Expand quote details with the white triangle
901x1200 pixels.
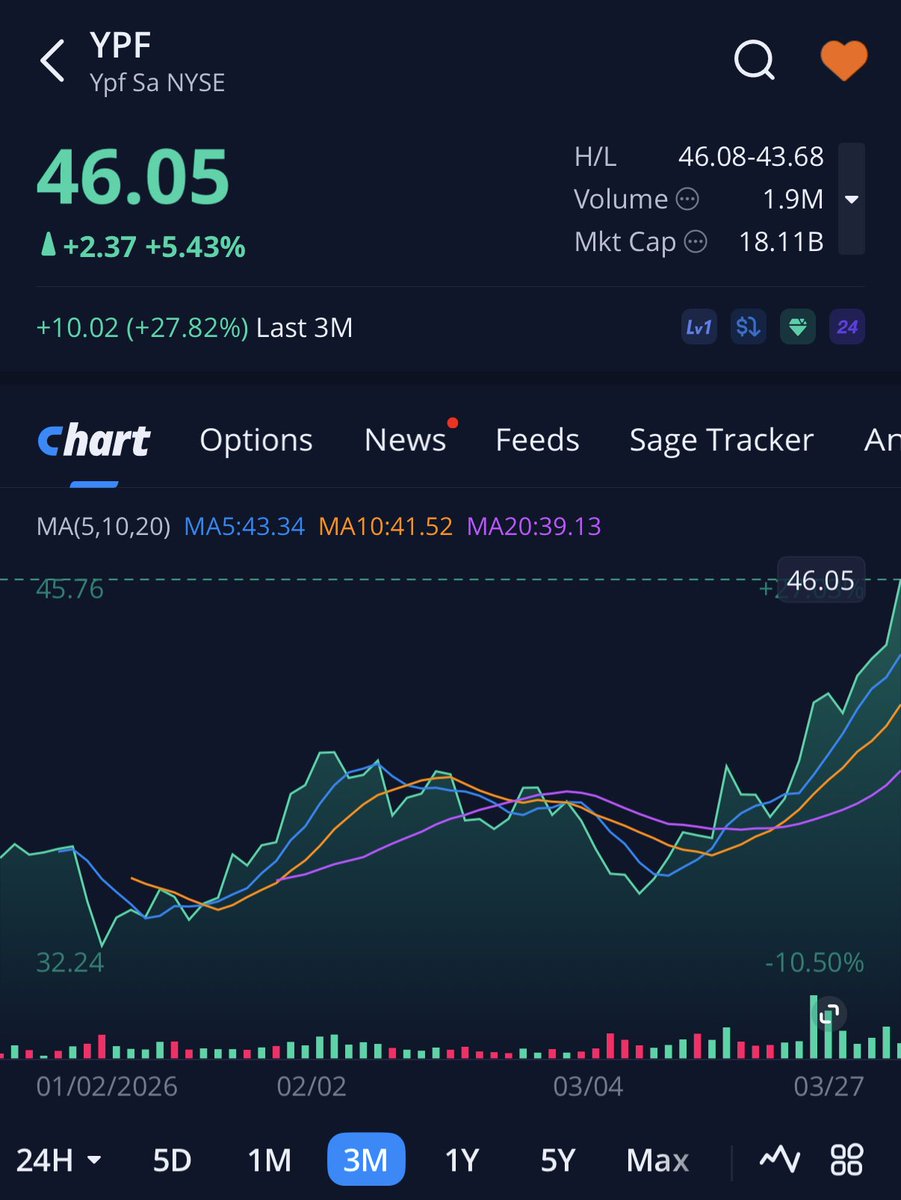(852, 199)
